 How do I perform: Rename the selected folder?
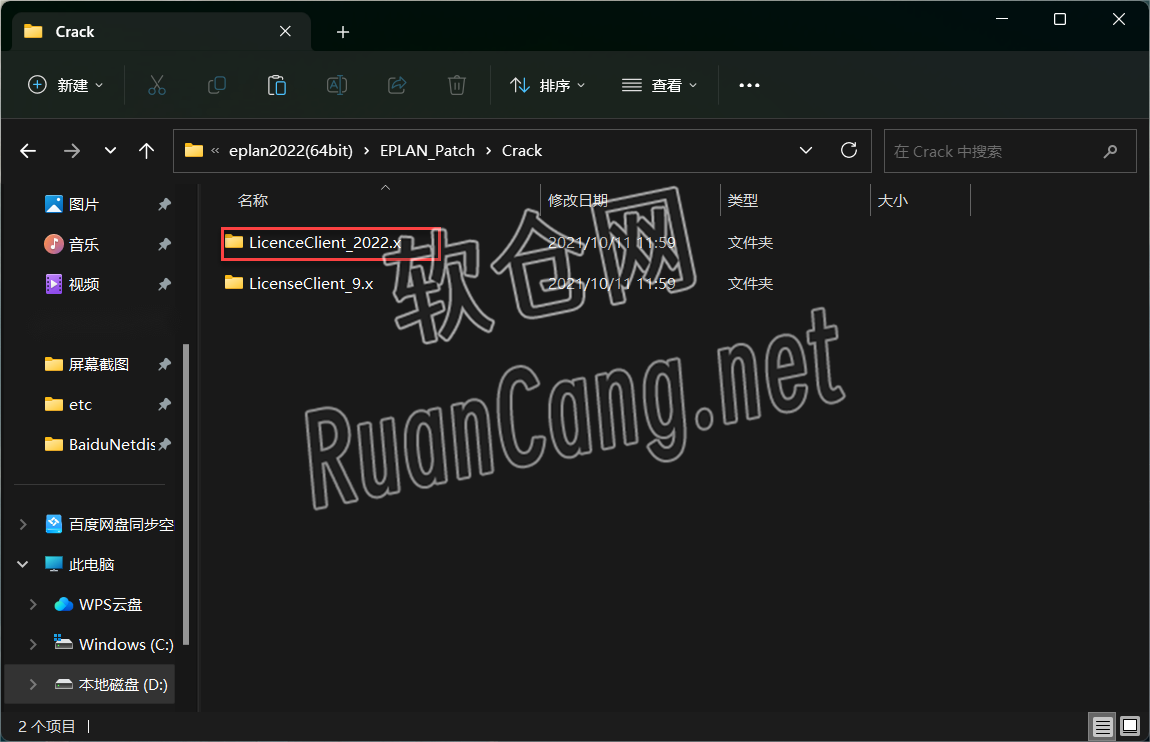pyautogui.click(x=337, y=85)
